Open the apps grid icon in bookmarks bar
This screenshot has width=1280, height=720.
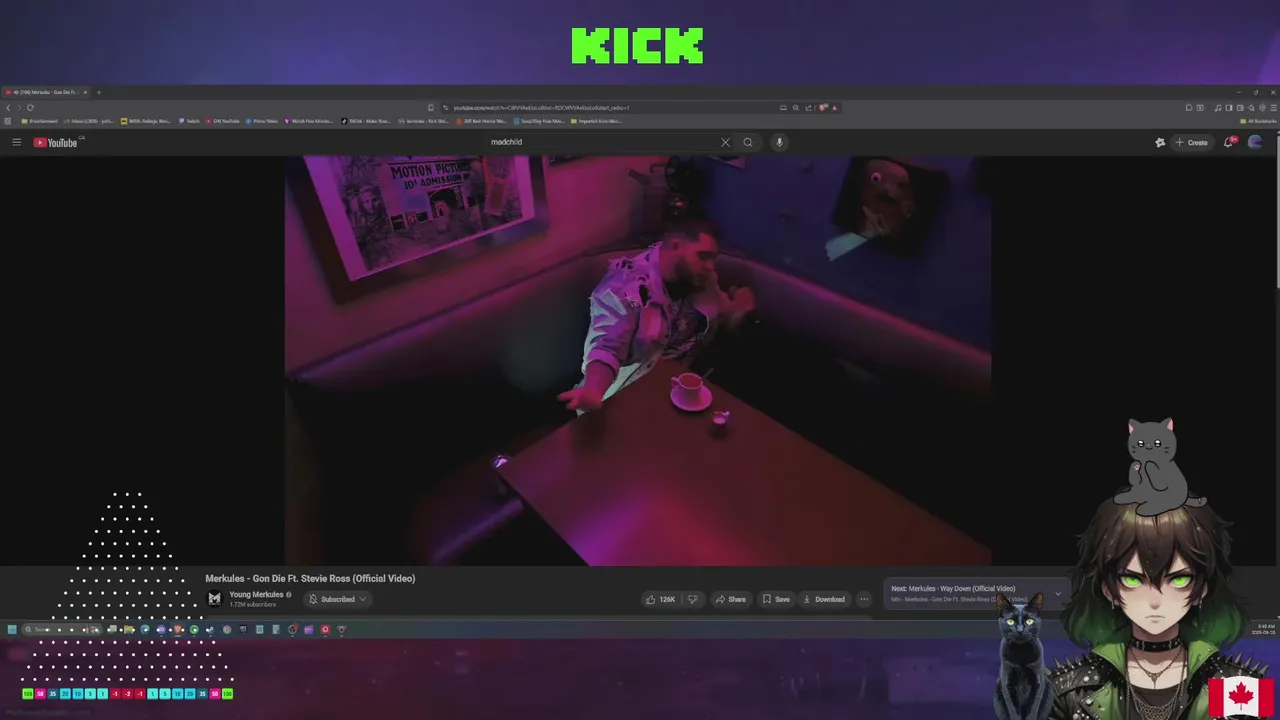pyautogui.click(x=8, y=121)
